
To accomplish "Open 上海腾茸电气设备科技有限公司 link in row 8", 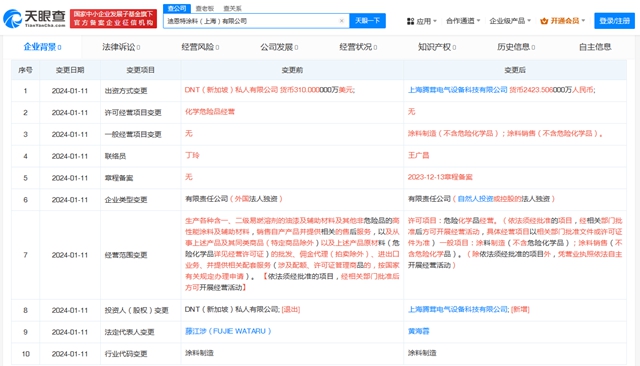I will click(458, 309).
